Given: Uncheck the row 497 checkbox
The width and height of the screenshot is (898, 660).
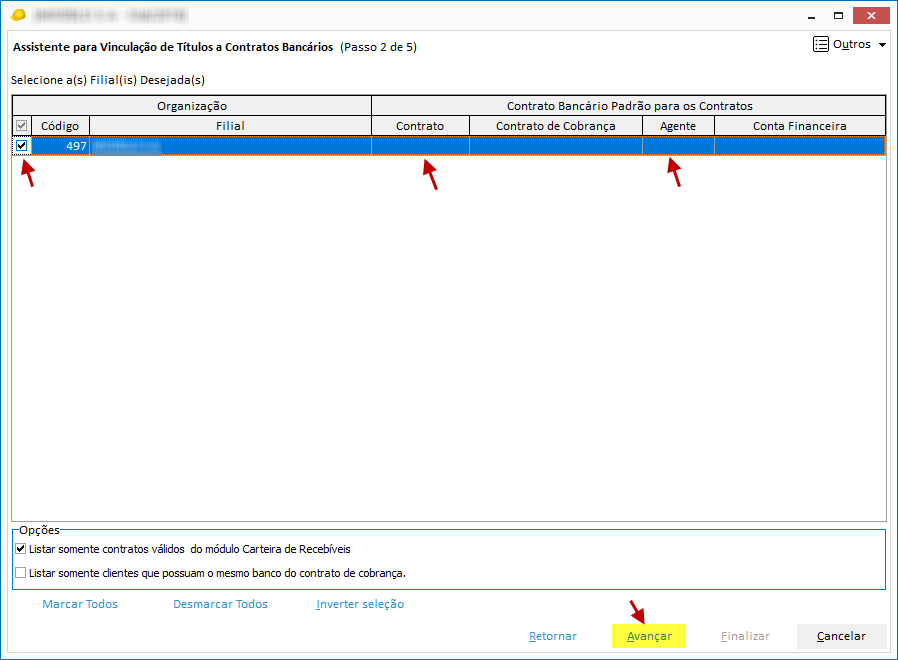Looking at the screenshot, I should [22, 146].
